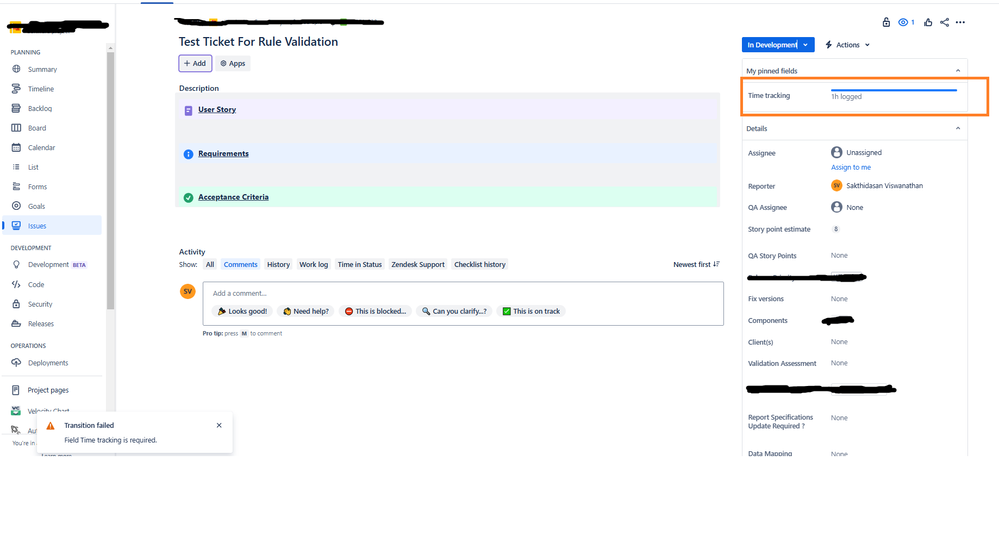999x541 pixels.
Task: Switch to Work log tab
Action: (x=313, y=264)
